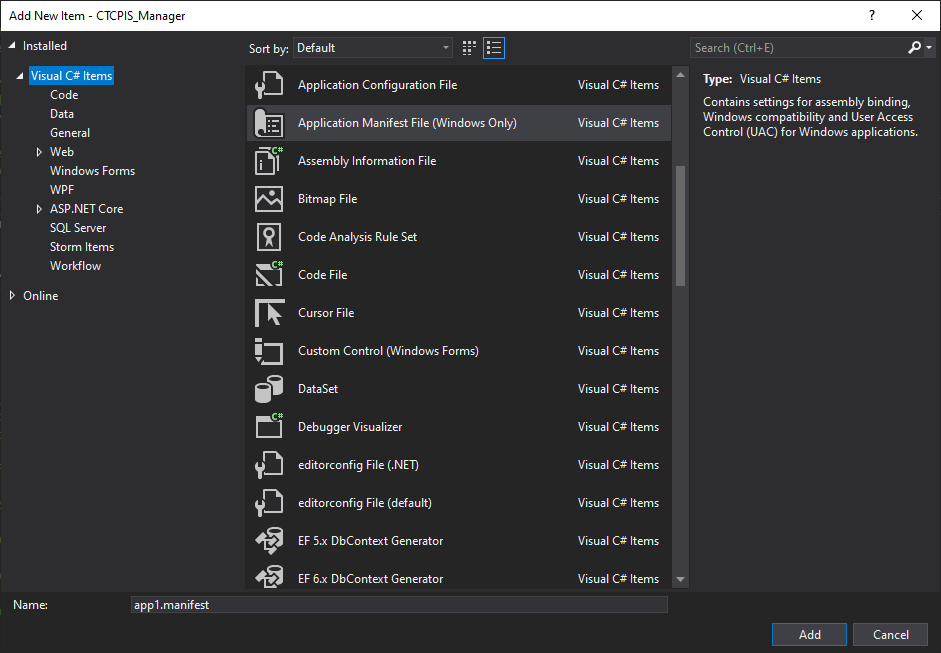This screenshot has height=653, width=941.
Task: Click the template list scrollbar thumb
Action: click(x=681, y=226)
